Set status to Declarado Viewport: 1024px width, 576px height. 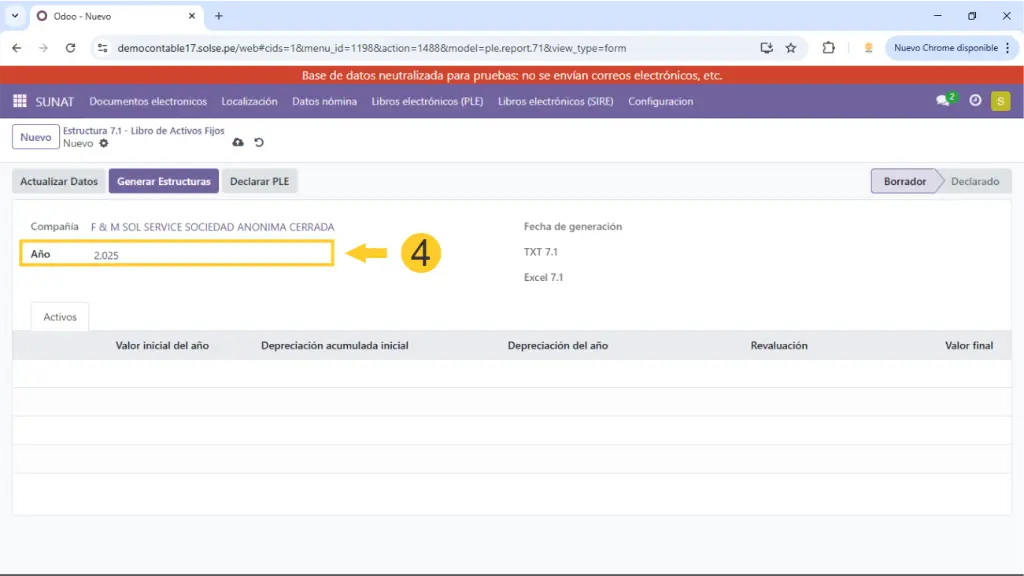974,182
